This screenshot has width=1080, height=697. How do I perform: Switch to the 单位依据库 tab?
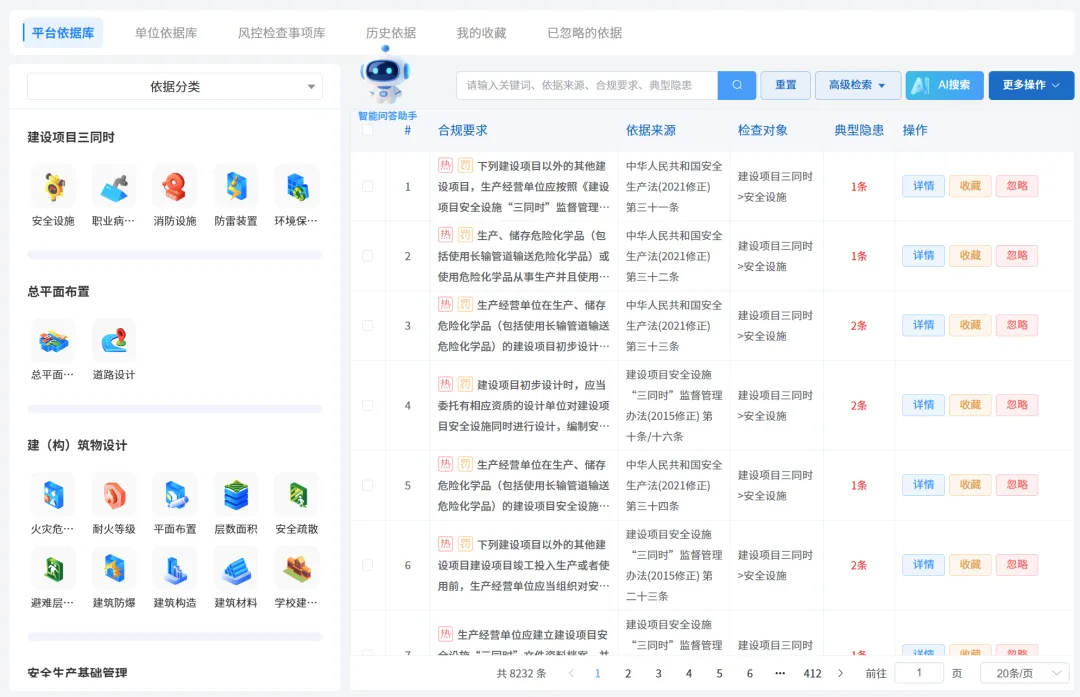click(166, 33)
